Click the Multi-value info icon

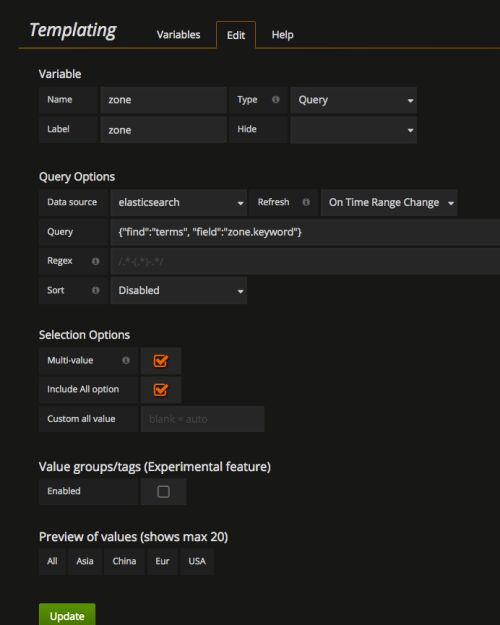coord(126,360)
